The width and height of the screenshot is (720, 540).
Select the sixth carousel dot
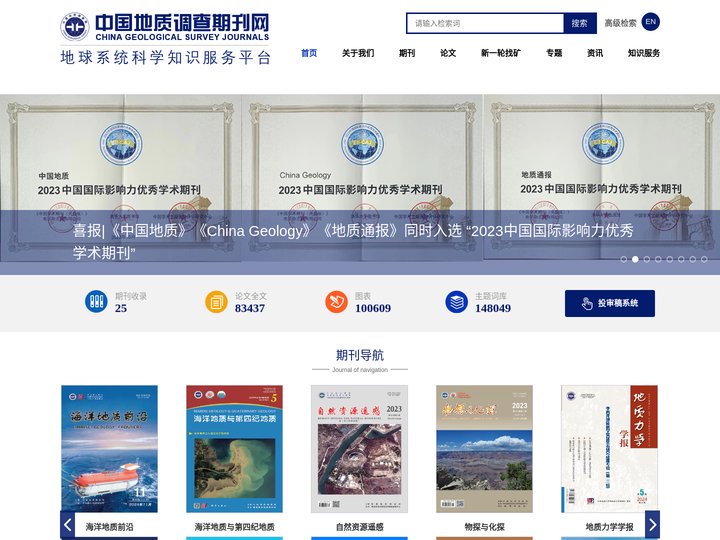(681, 259)
